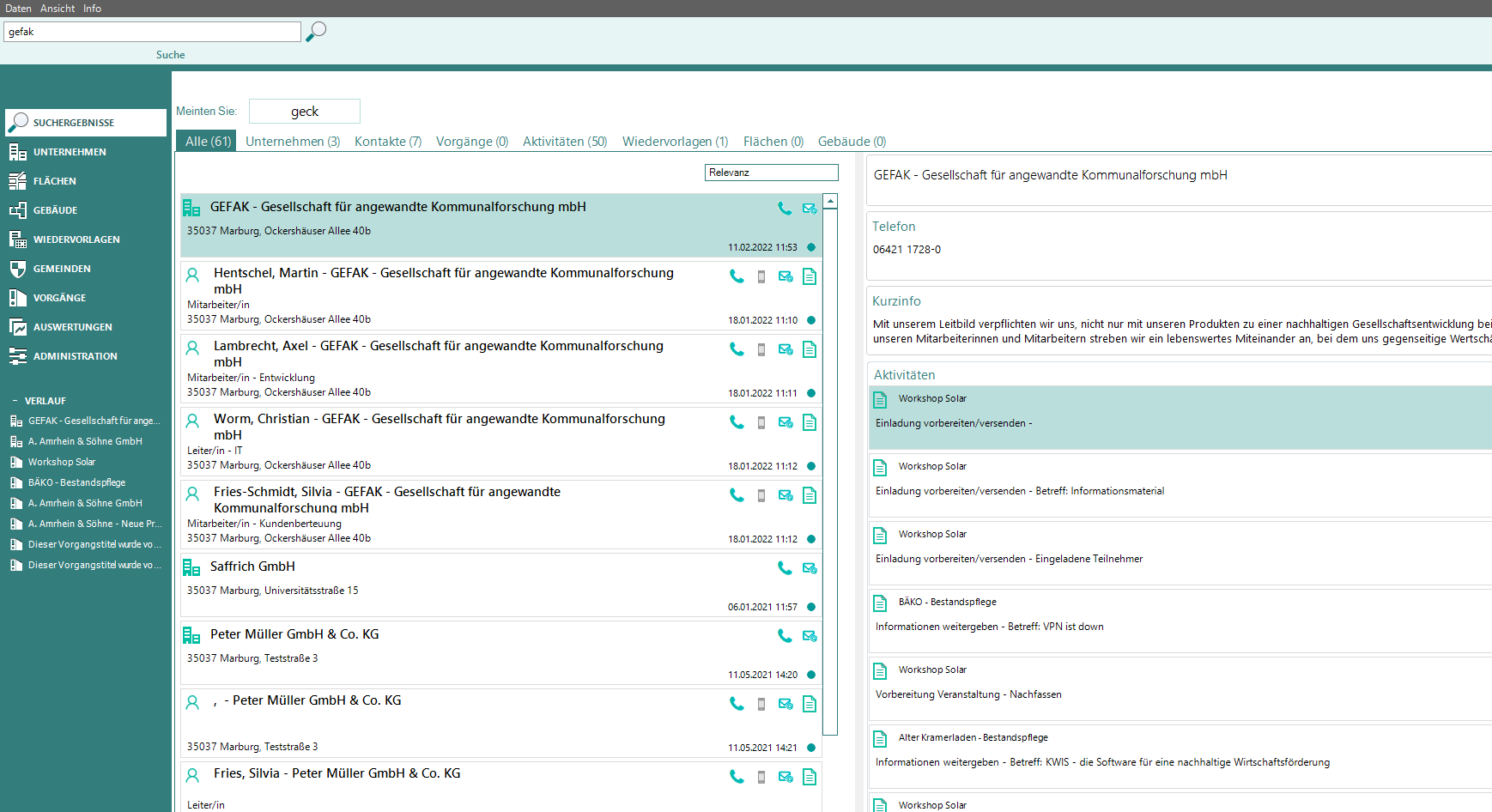Click the magnifier search icon

(316, 32)
